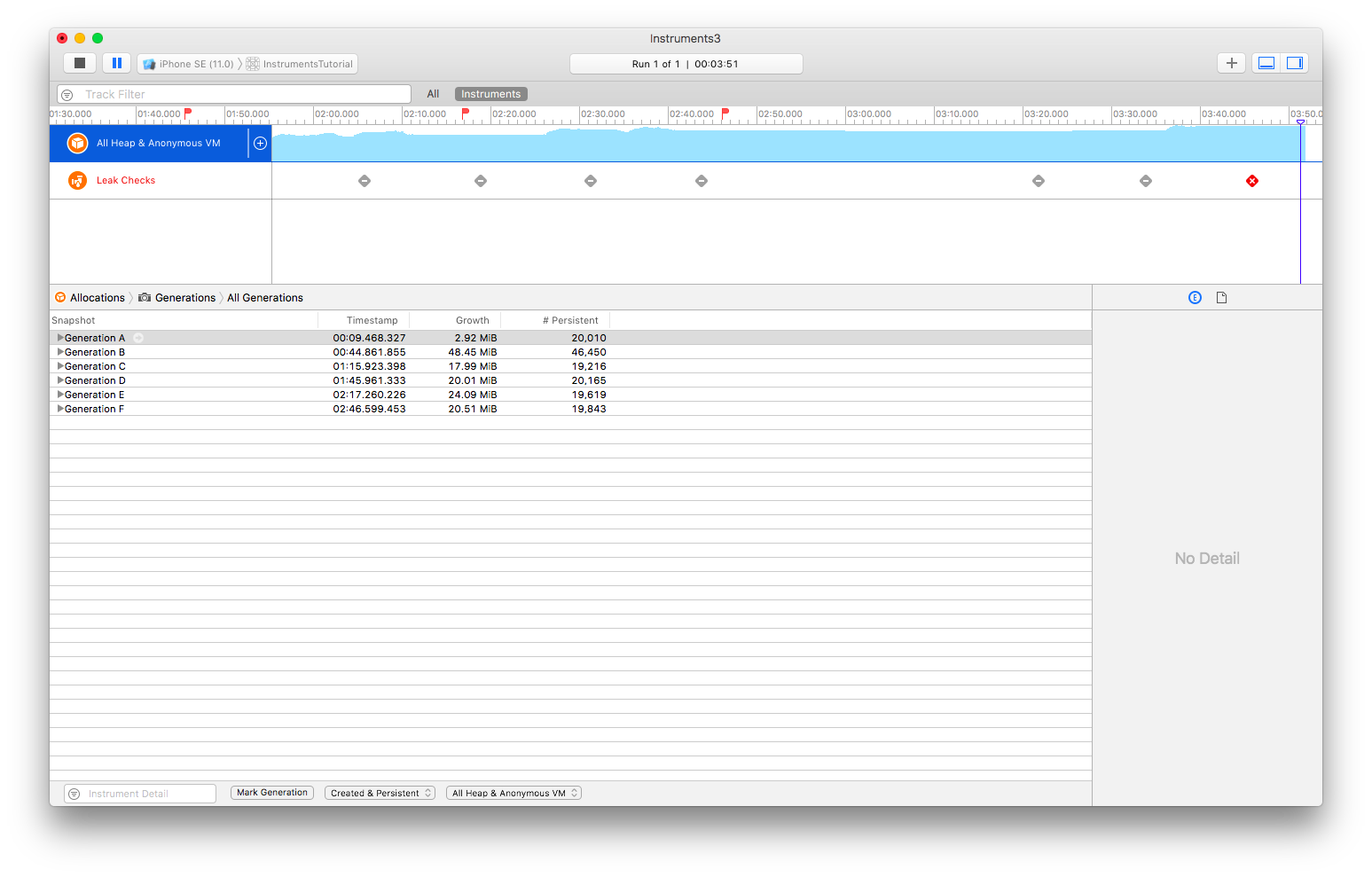This screenshot has height=877, width=1372.
Task: Expand the Generation F row
Action: (x=60, y=409)
